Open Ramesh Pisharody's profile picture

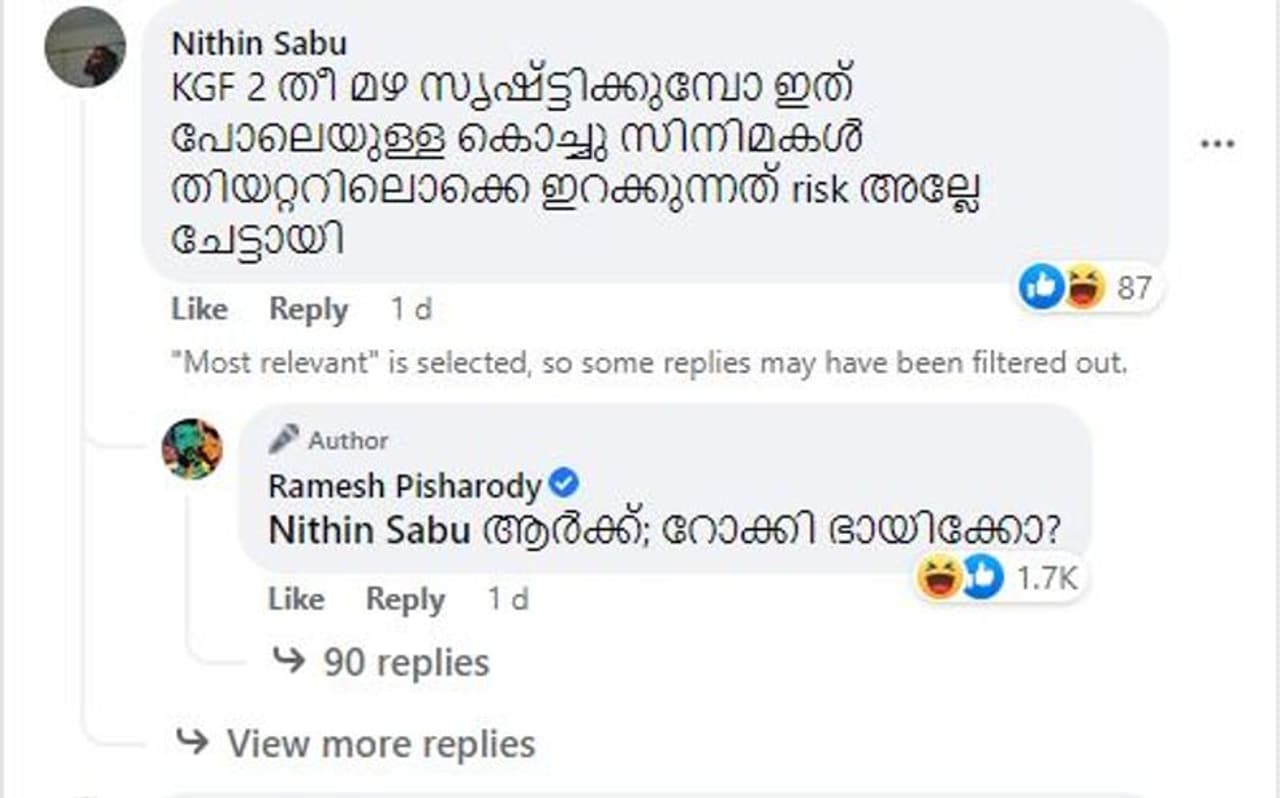coord(192,449)
